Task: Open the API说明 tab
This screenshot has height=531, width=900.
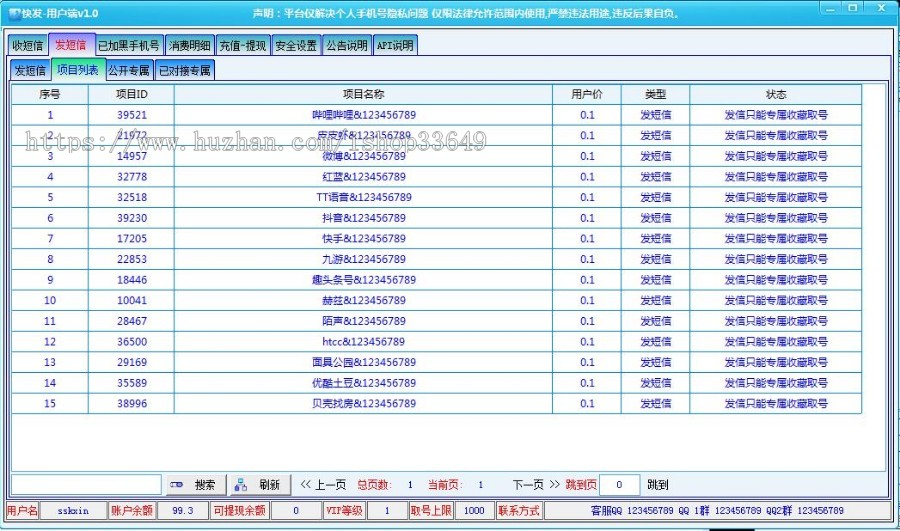Action: [395, 45]
